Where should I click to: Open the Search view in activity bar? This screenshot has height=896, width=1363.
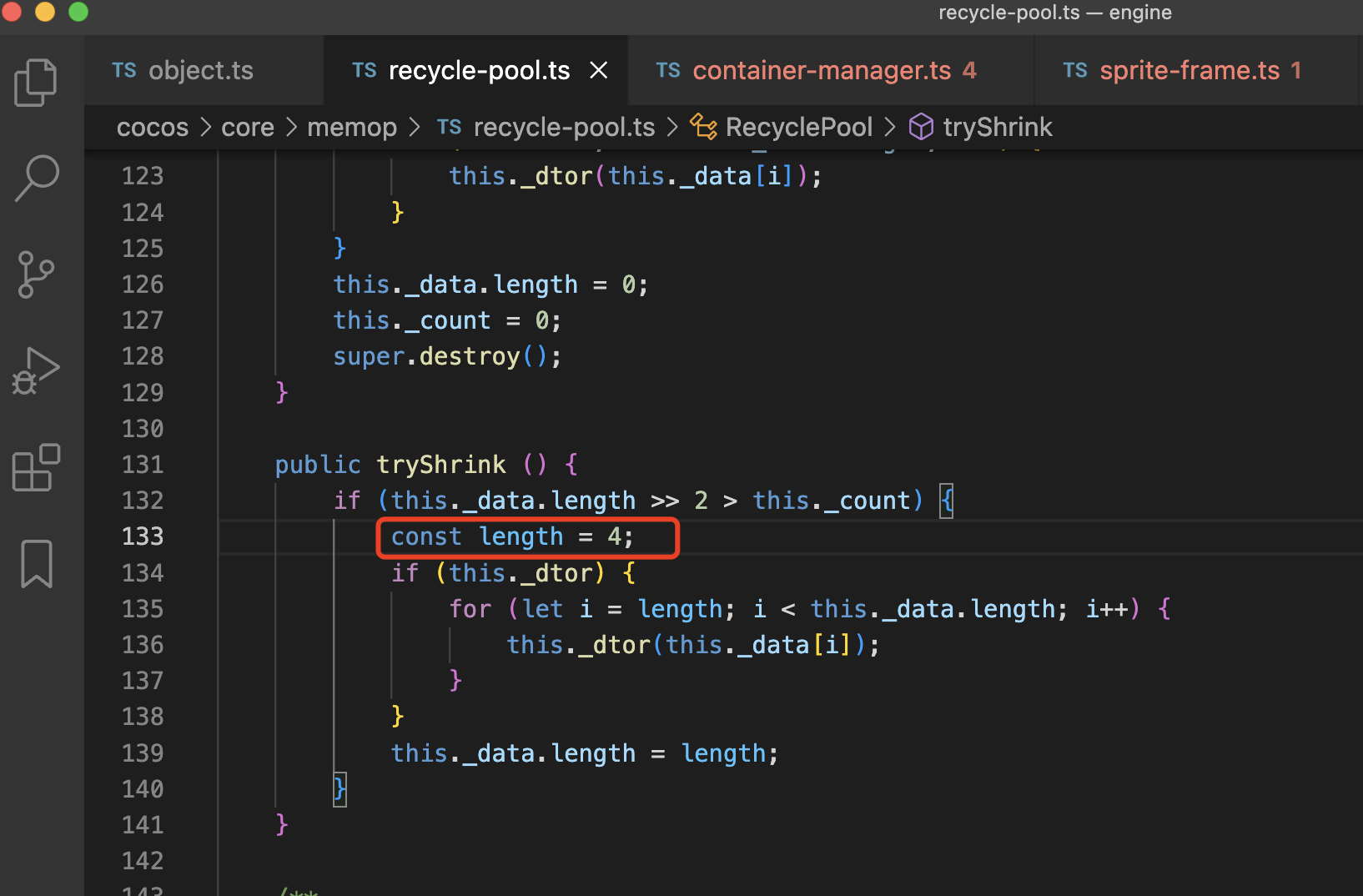click(36, 178)
